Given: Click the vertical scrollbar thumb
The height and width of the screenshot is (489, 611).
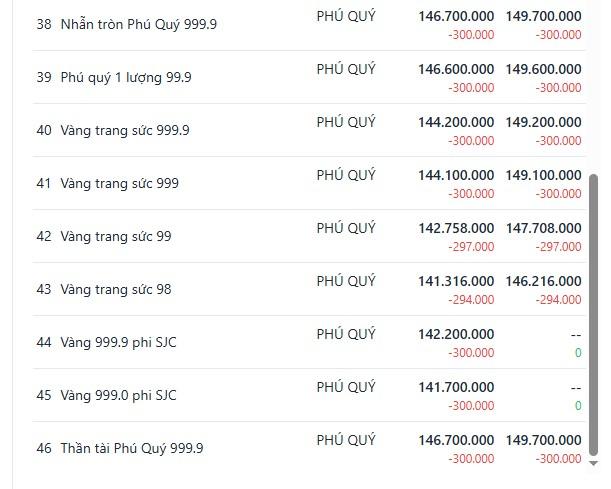Looking at the screenshot, I should point(593,315).
